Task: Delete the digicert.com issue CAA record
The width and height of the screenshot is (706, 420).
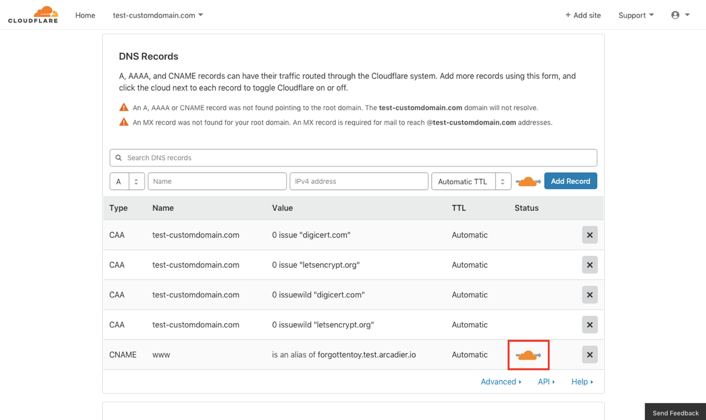Action: pos(589,235)
